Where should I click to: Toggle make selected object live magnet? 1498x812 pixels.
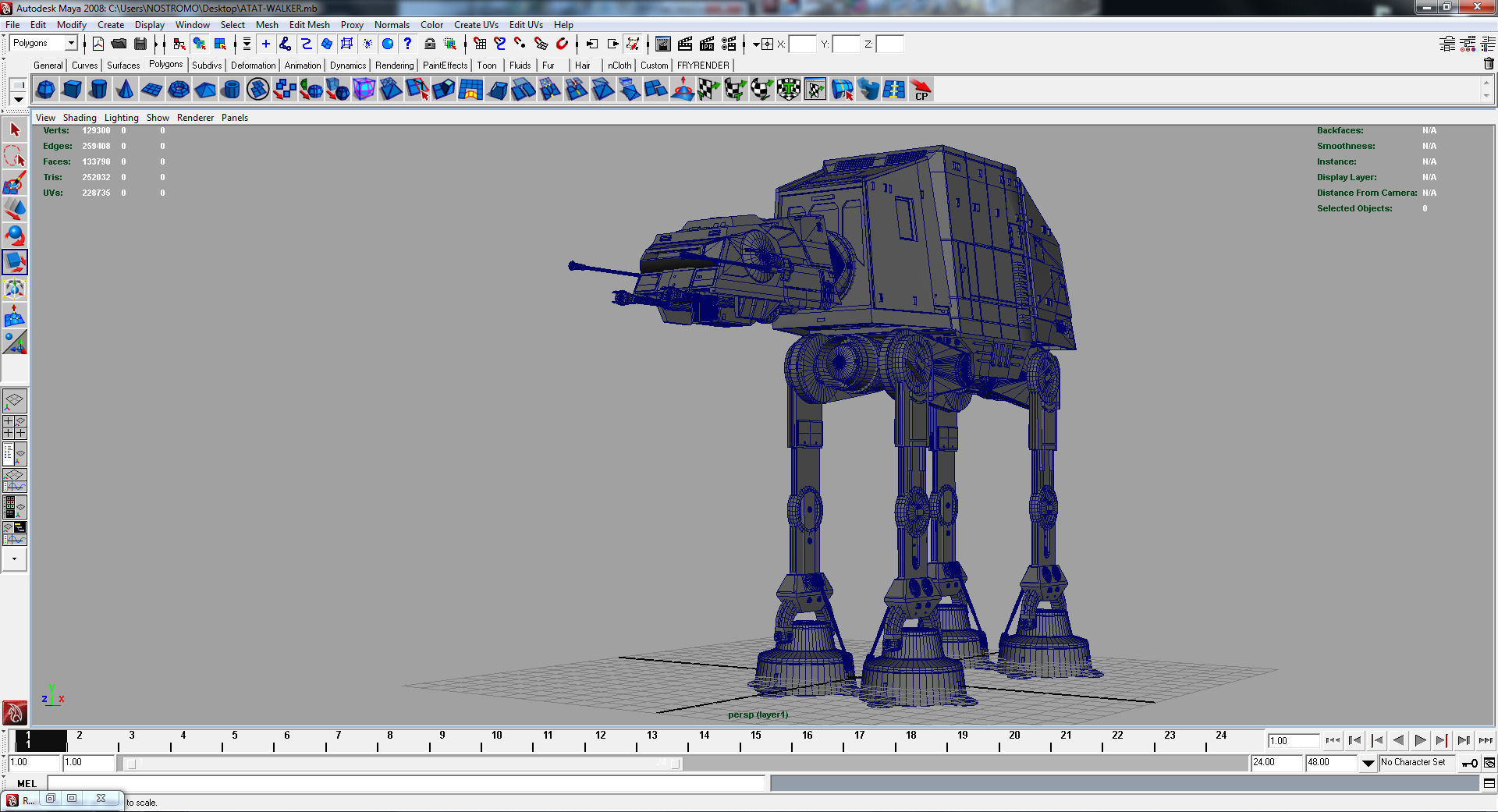point(562,44)
